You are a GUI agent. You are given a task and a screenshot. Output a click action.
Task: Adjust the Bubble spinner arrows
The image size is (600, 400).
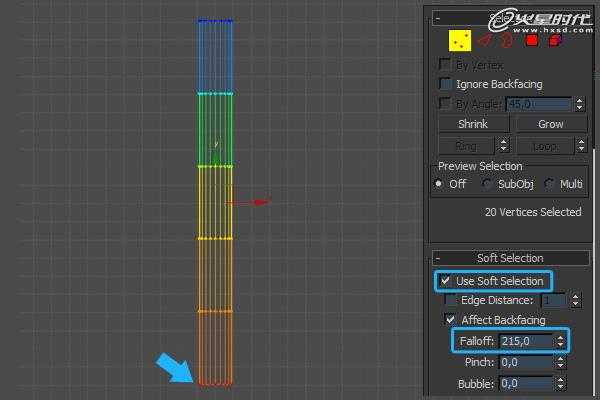point(560,384)
